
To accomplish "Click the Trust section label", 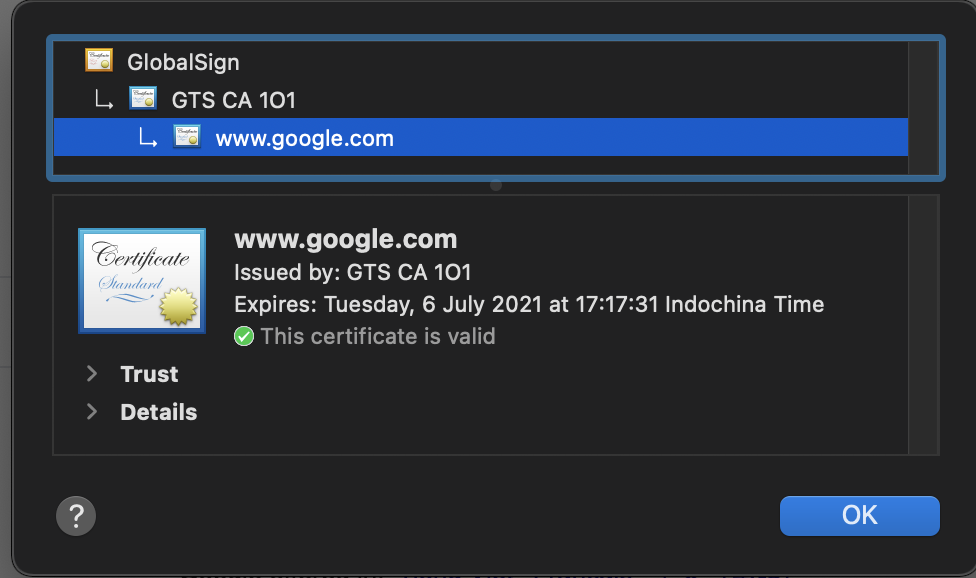I will (x=149, y=374).
